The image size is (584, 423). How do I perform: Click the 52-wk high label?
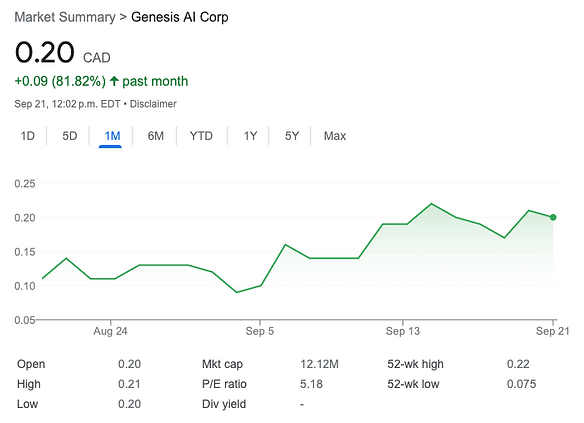tap(415, 364)
